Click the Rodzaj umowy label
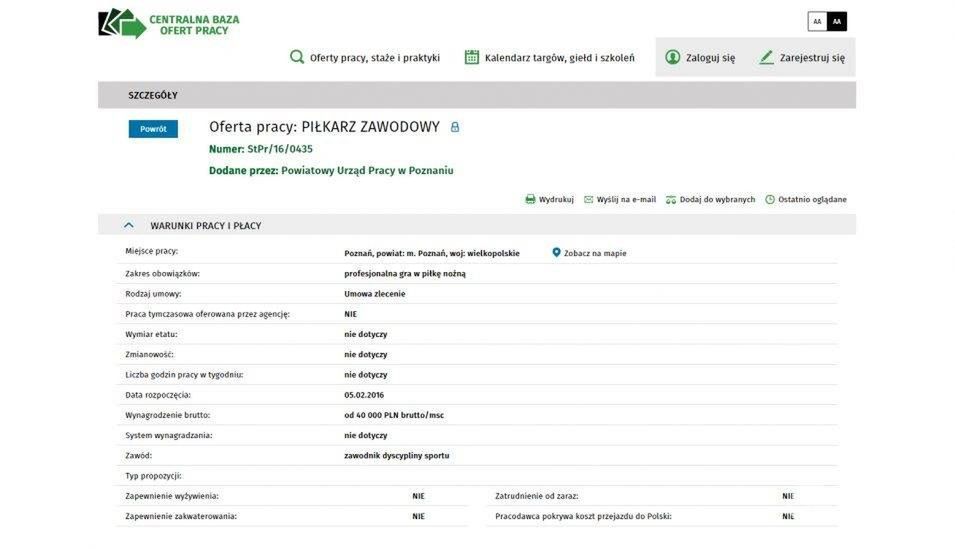The width and height of the screenshot is (955, 549). pos(153,294)
